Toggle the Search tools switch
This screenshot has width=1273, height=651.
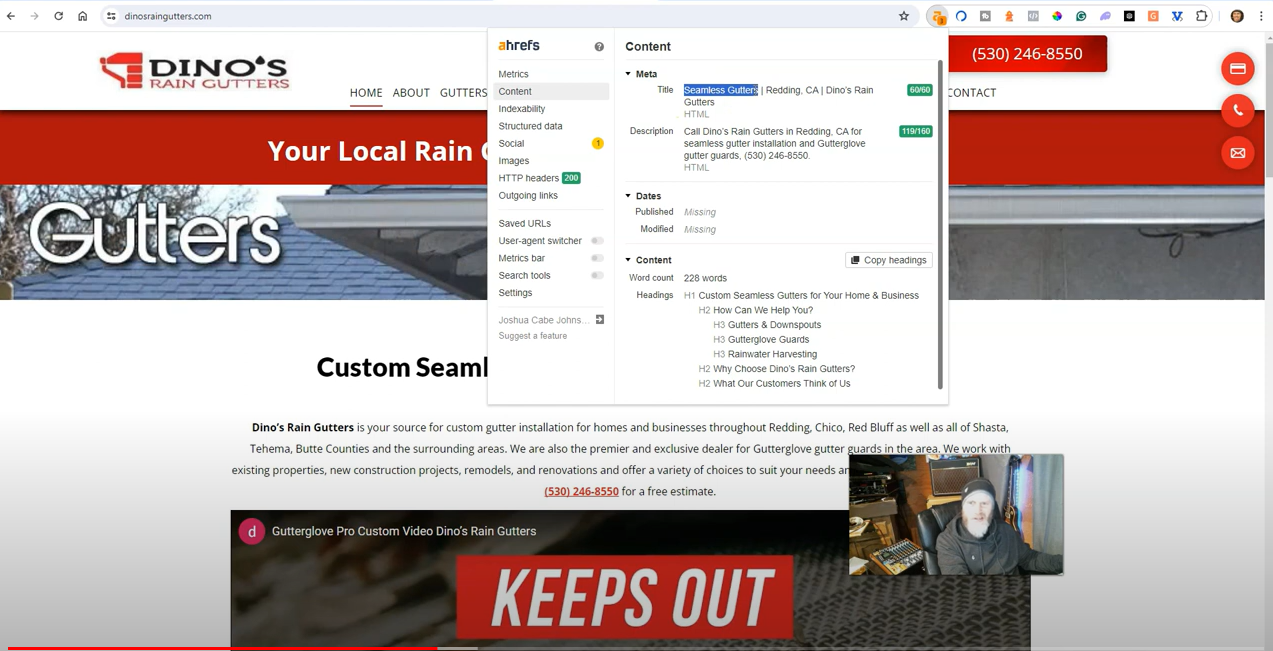click(x=597, y=275)
